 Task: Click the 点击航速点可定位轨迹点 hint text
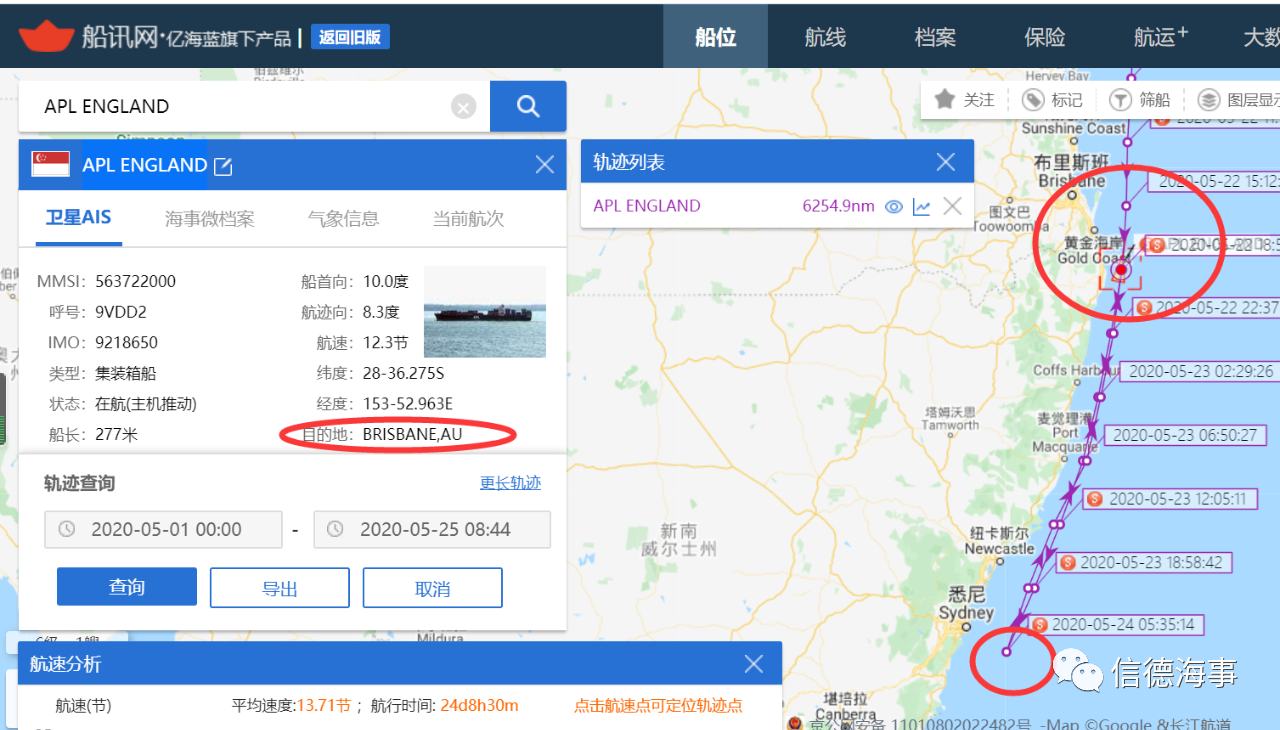658,706
